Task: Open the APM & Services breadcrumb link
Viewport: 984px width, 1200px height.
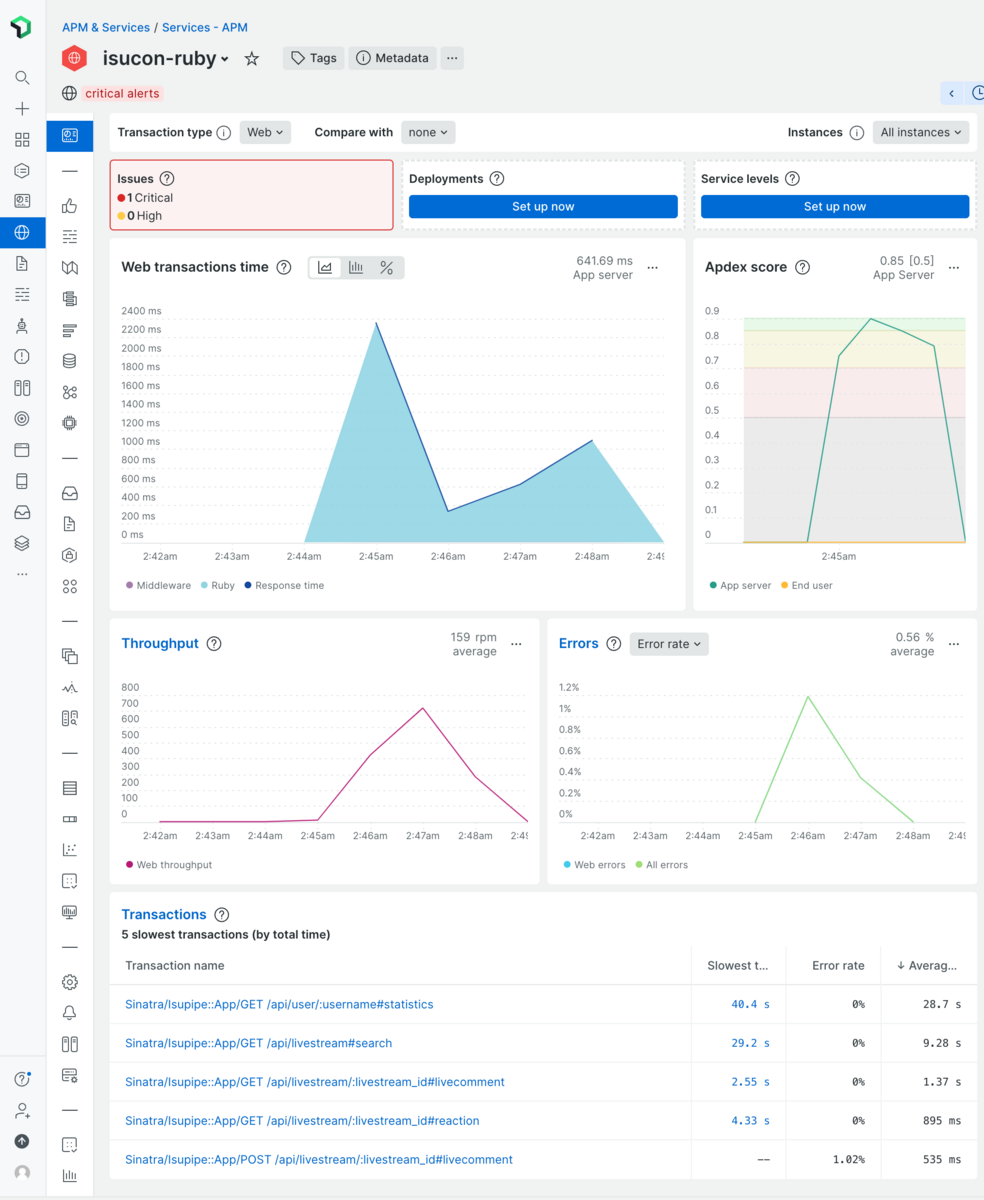Action: (106, 28)
